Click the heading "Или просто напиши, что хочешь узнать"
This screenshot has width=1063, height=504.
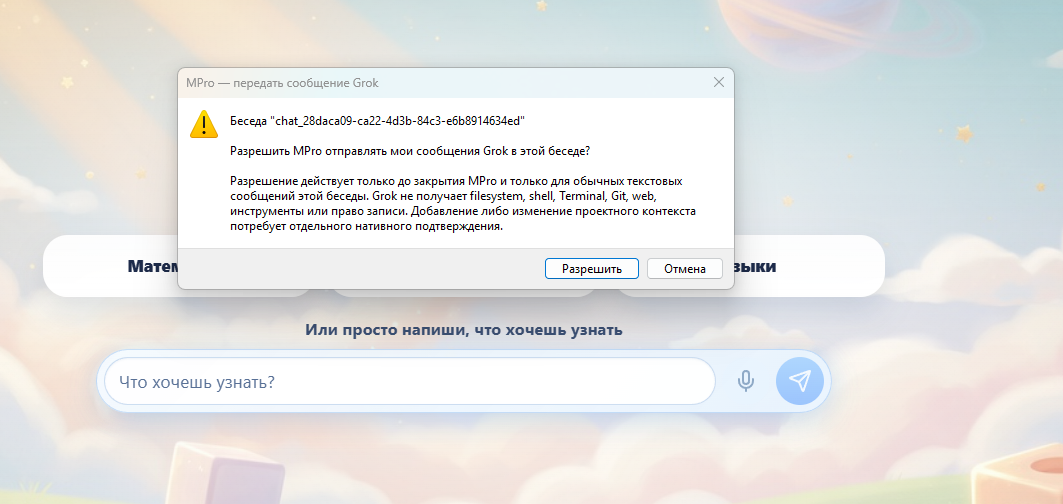coord(464,330)
